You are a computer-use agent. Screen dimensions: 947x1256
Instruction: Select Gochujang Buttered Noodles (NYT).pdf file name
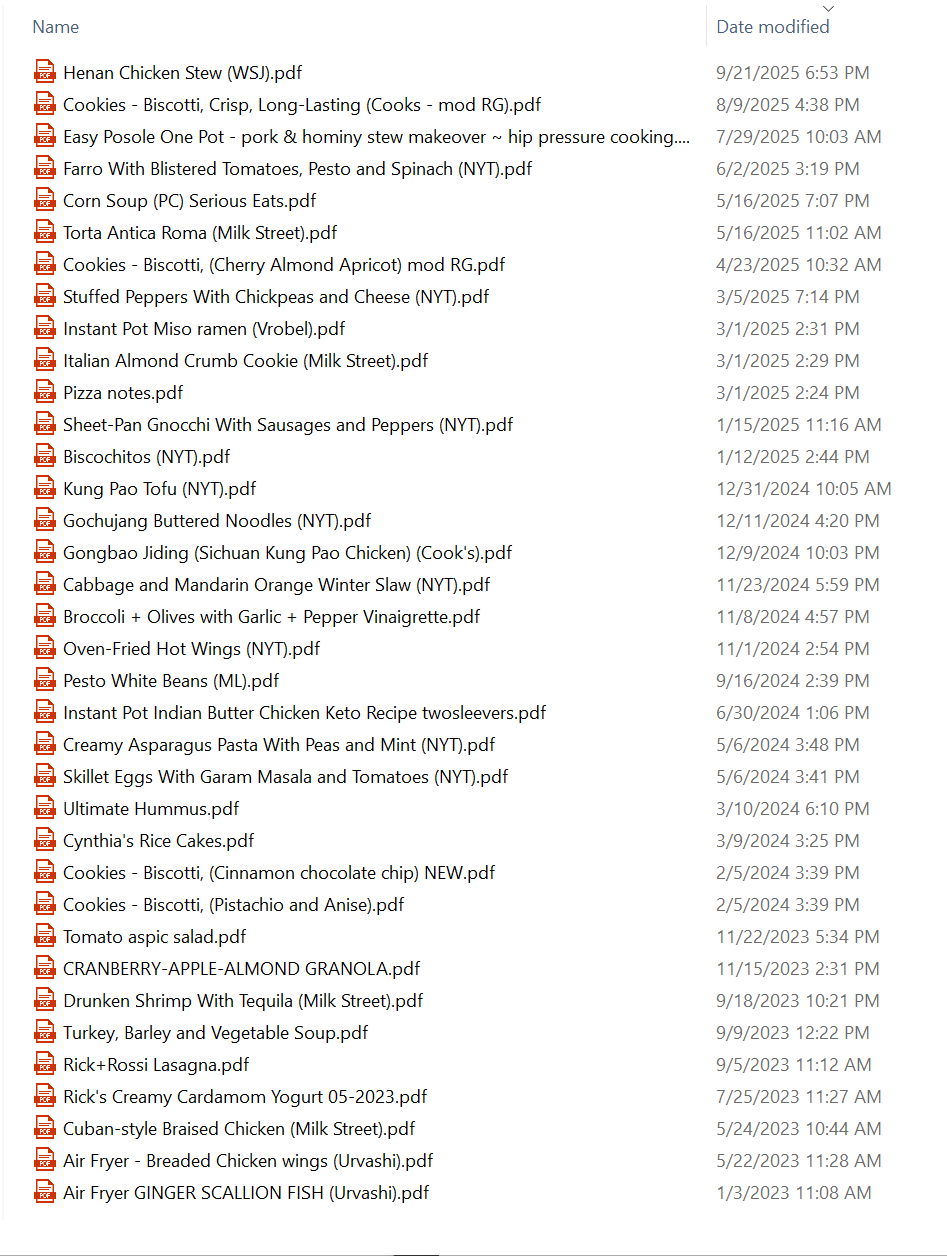coord(217,520)
